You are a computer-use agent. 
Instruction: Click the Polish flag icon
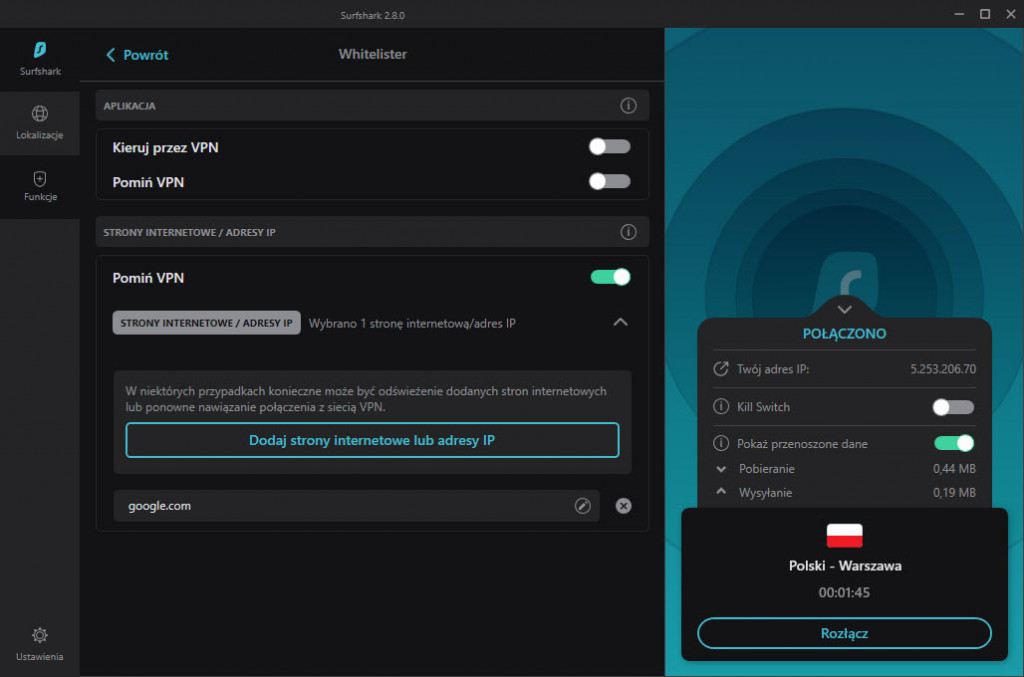coord(844,535)
